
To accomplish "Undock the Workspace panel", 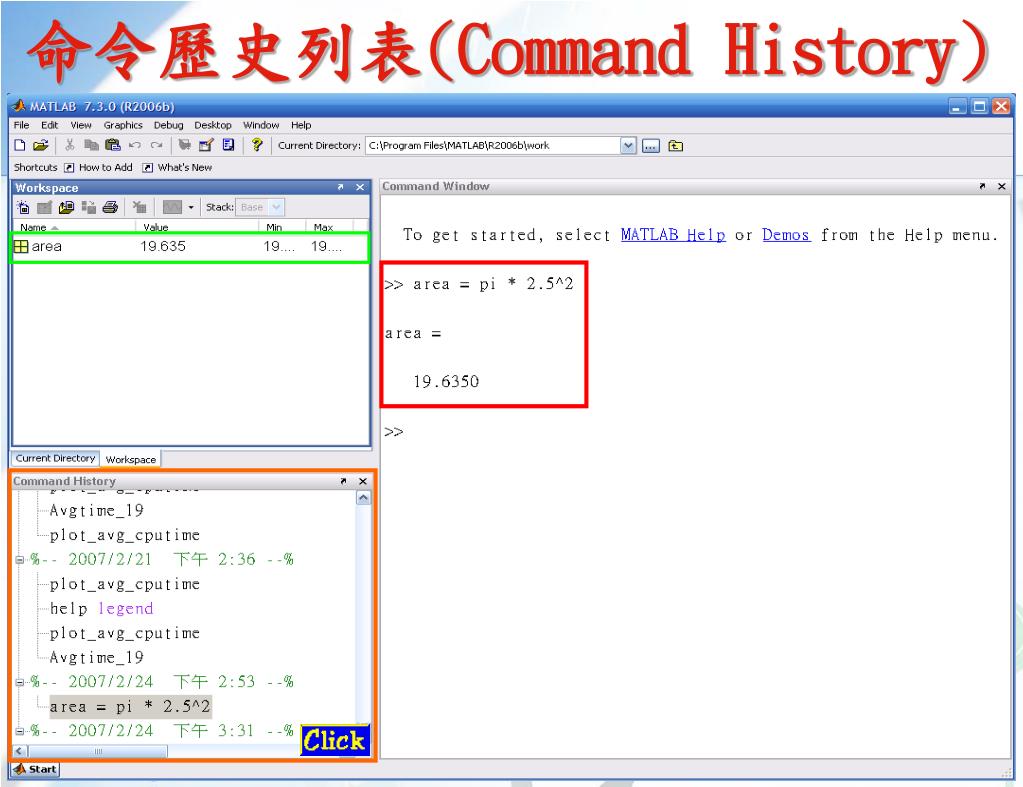I will (x=341, y=188).
